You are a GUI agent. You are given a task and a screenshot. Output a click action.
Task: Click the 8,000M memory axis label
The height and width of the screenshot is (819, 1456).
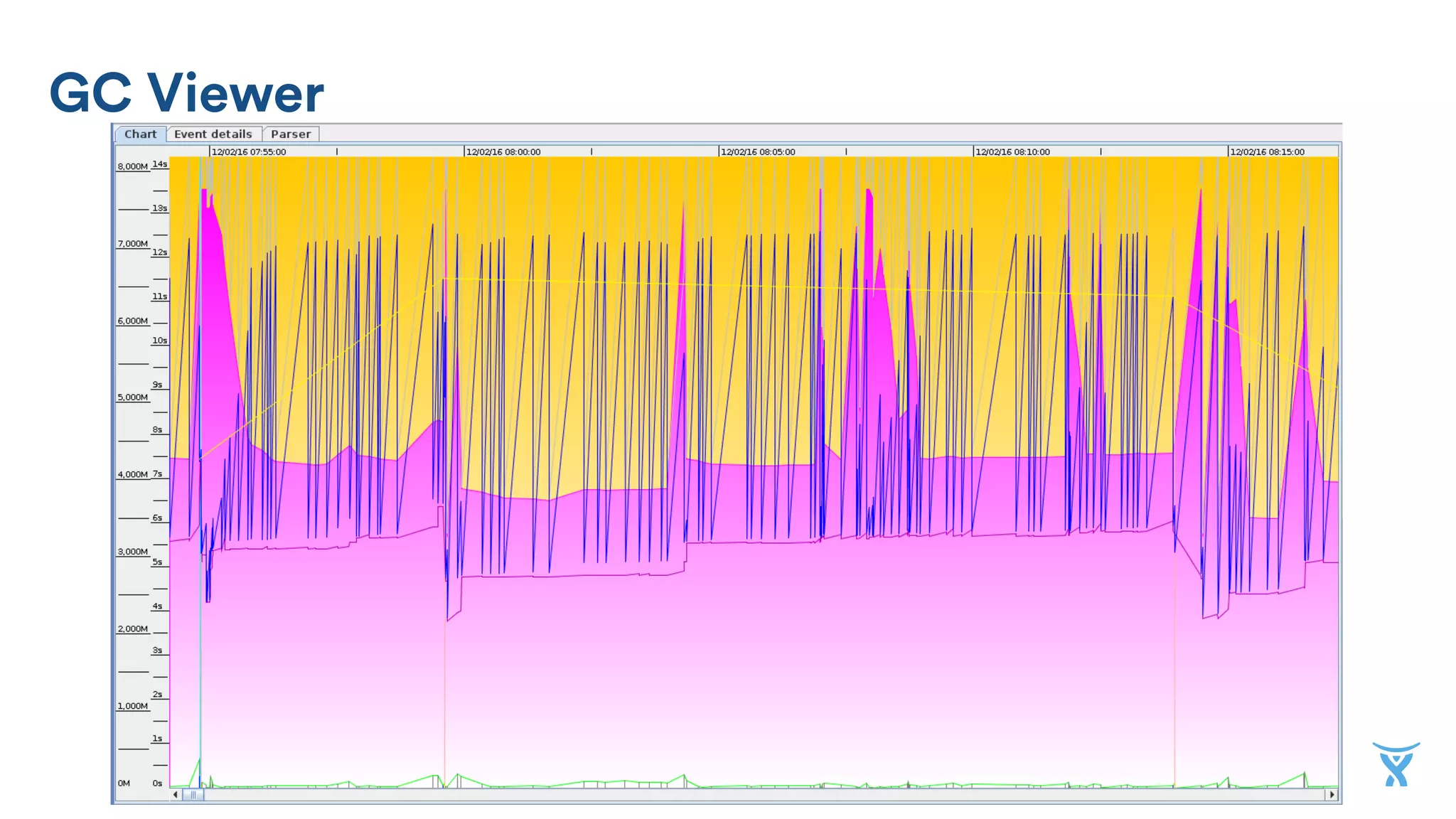pos(133,166)
